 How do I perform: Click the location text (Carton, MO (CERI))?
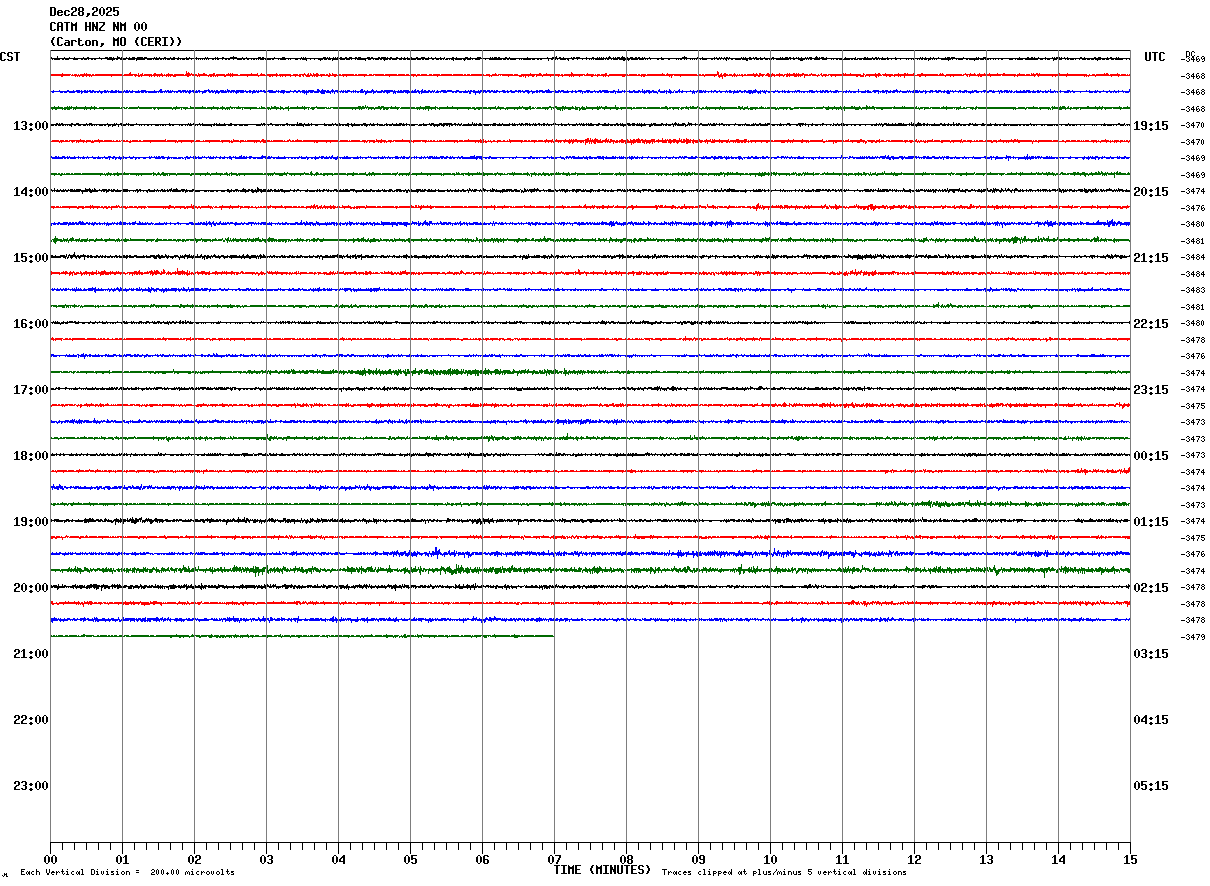[x=116, y=42]
